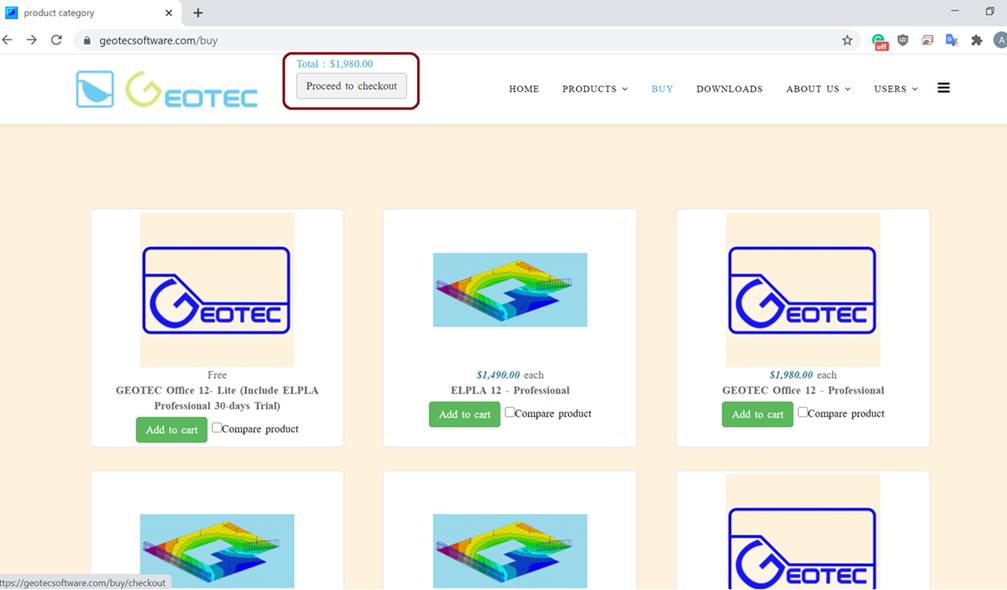Open the hamburger menu icon
The width and height of the screenshot is (1007, 590).
(x=943, y=88)
